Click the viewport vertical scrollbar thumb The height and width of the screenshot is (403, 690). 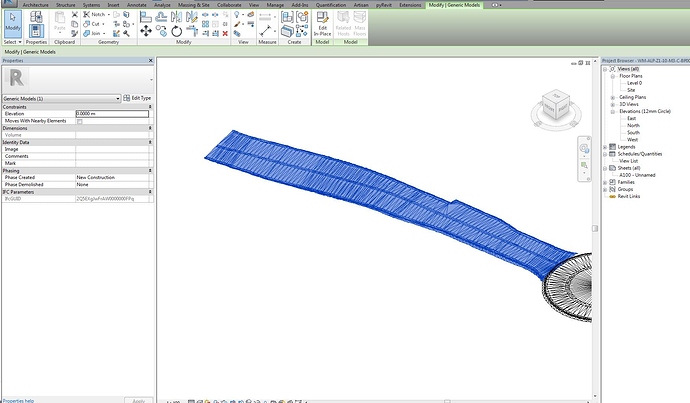[595, 228]
